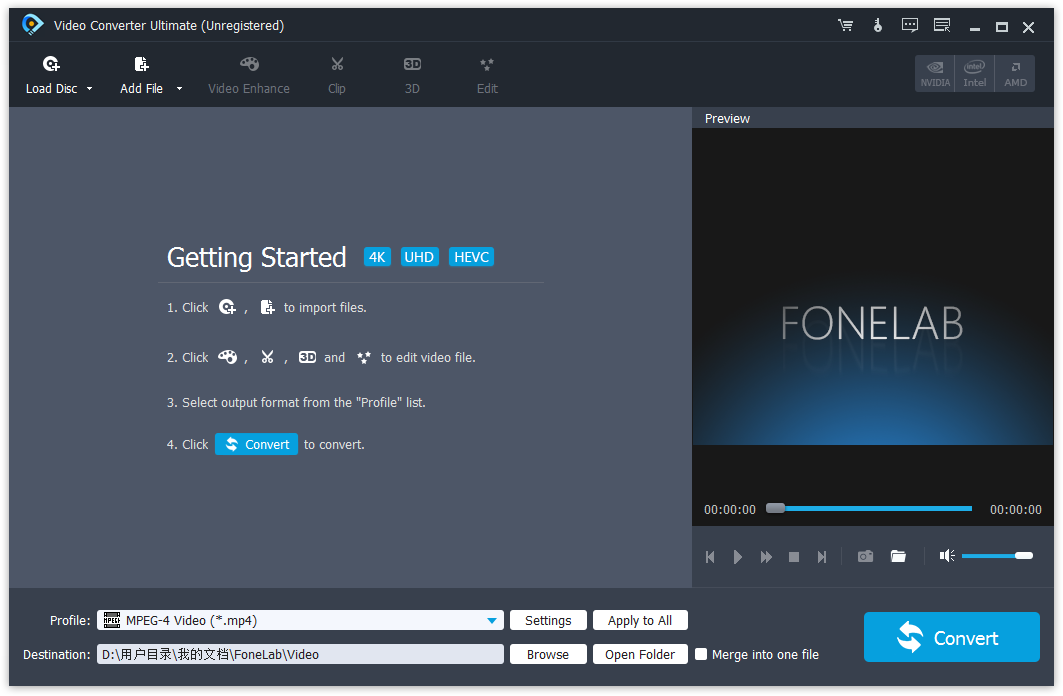Click the 3D icon in step 2
The height and width of the screenshot is (696, 1063).
click(x=307, y=356)
